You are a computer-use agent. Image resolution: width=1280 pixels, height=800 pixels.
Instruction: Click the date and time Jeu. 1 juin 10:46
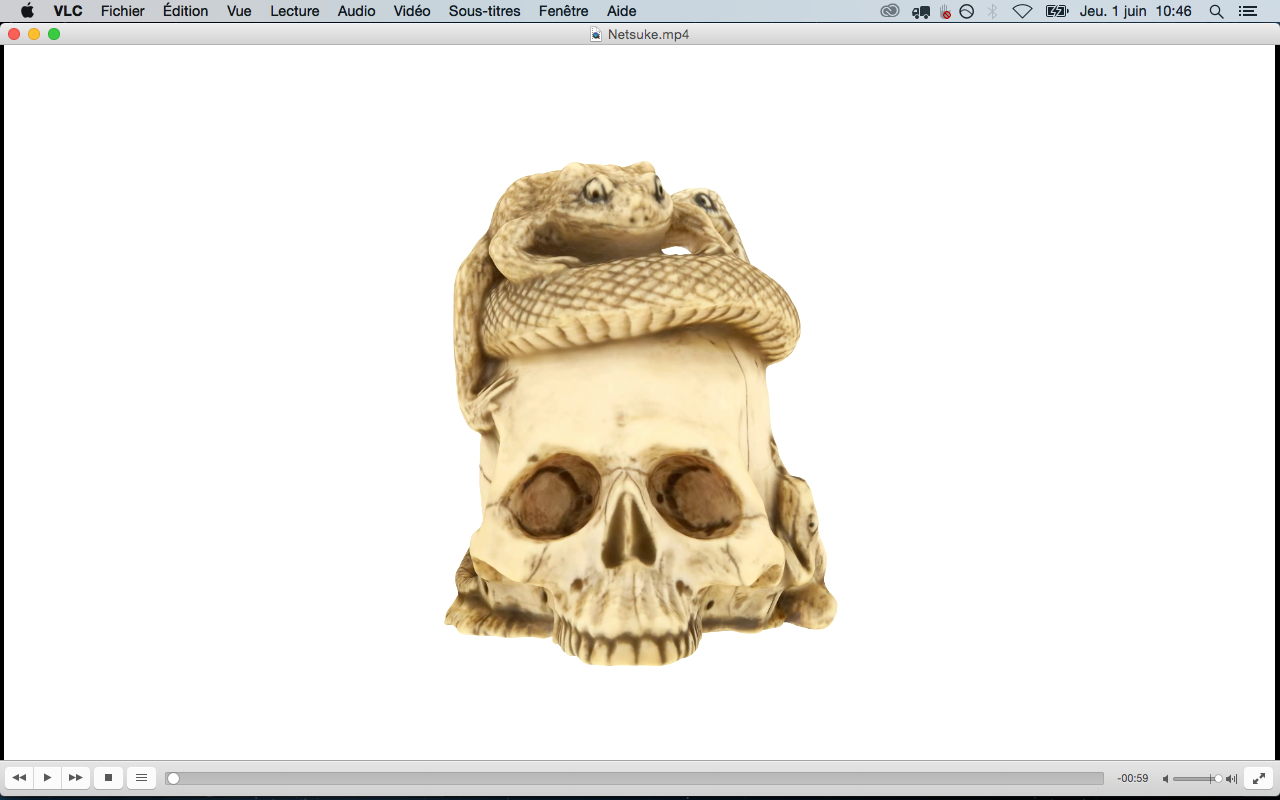pyautogui.click(x=1136, y=11)
